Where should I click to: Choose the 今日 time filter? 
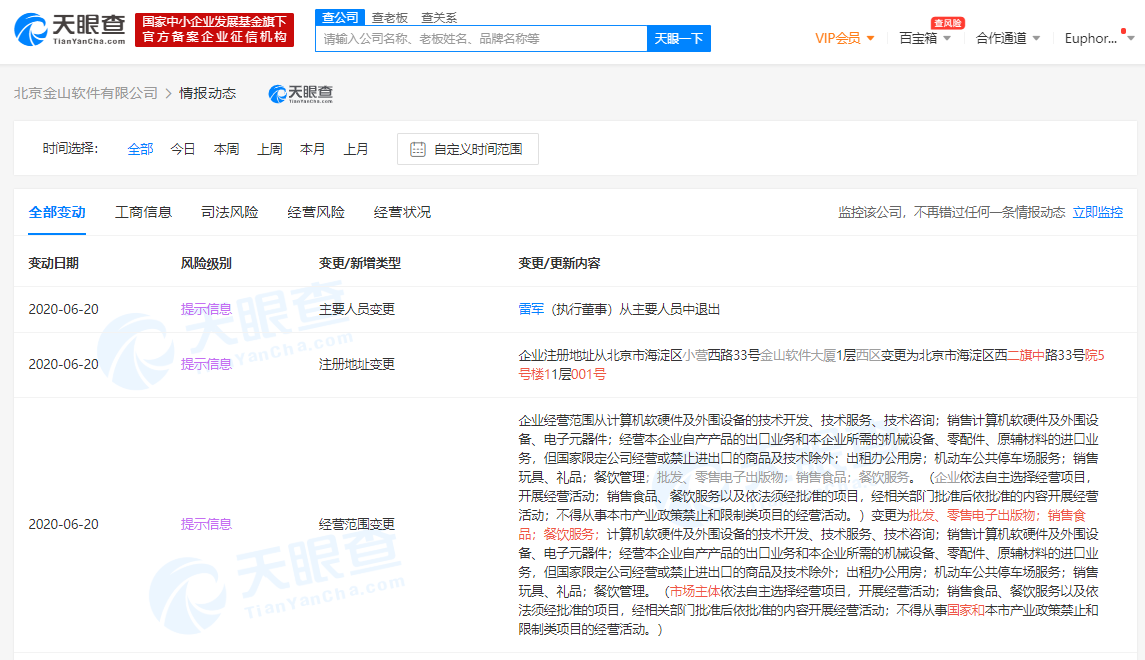tap(183, 149)
